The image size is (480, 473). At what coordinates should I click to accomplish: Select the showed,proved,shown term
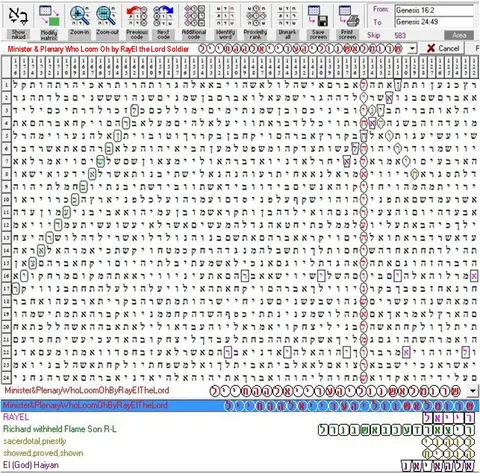pyautogui.click(x=43, y=453)
